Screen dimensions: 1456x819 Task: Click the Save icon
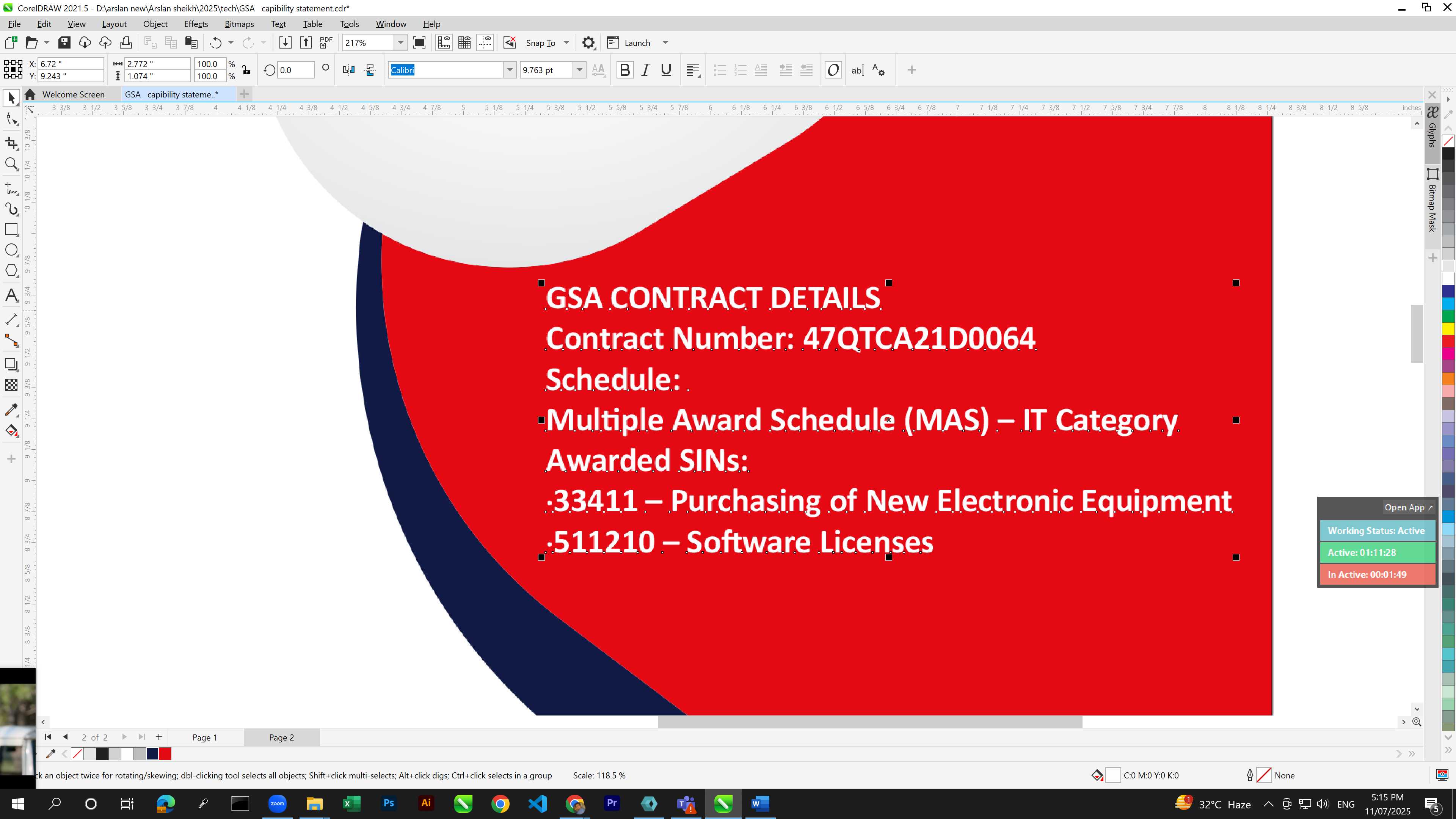pyautogui.click(x=64, y=42)
